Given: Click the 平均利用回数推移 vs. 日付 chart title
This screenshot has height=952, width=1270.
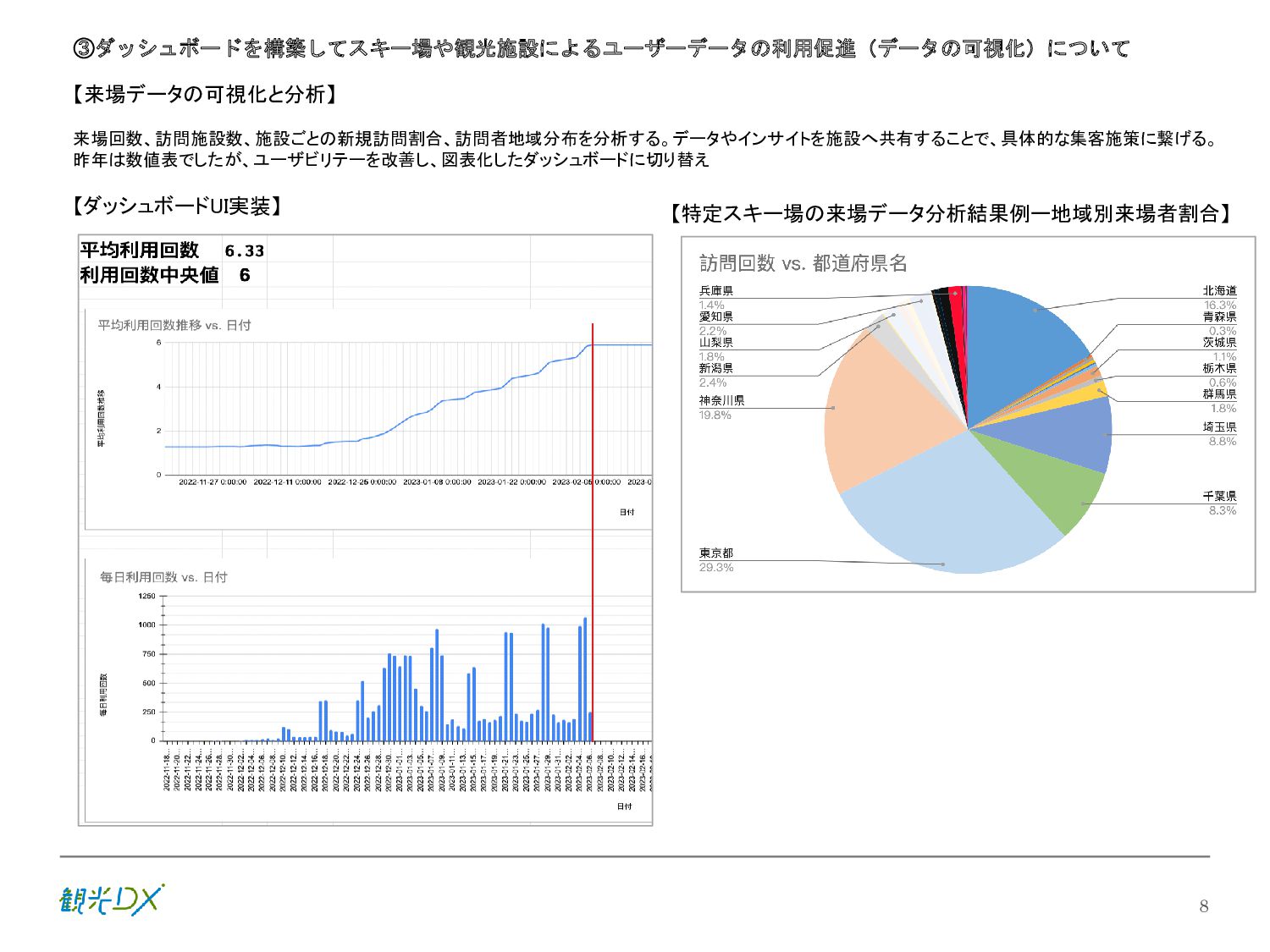Looking at the screenshot, I should tap(174, 325).
